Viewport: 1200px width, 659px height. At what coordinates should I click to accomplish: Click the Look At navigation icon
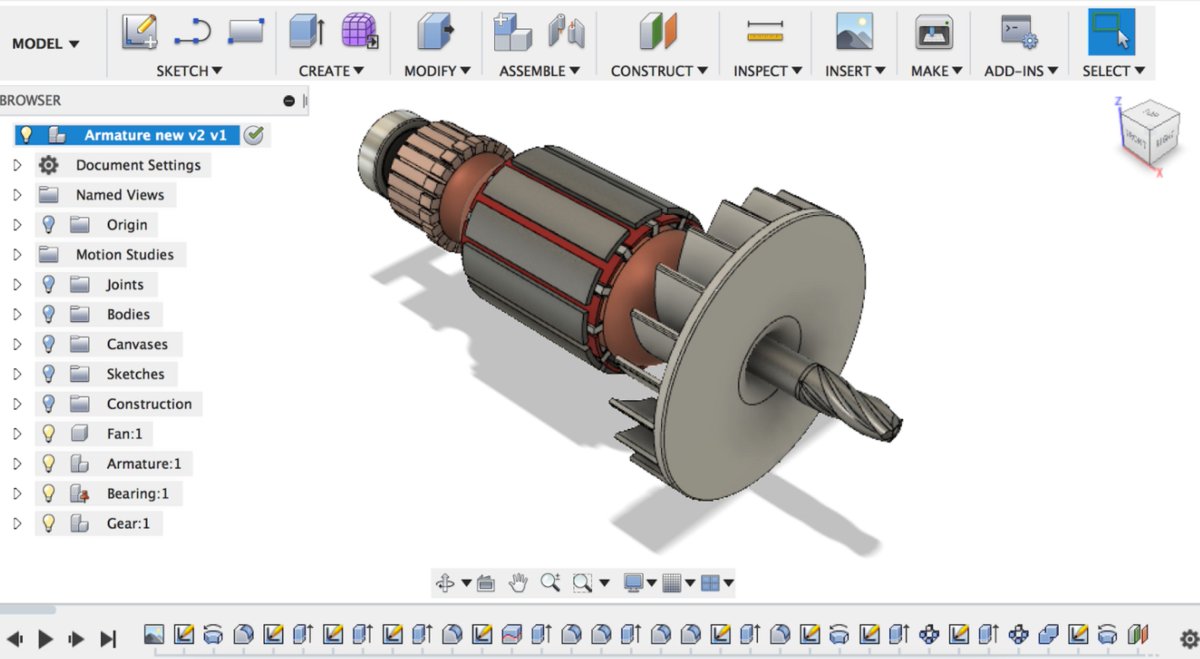click(x=486, y=582)
